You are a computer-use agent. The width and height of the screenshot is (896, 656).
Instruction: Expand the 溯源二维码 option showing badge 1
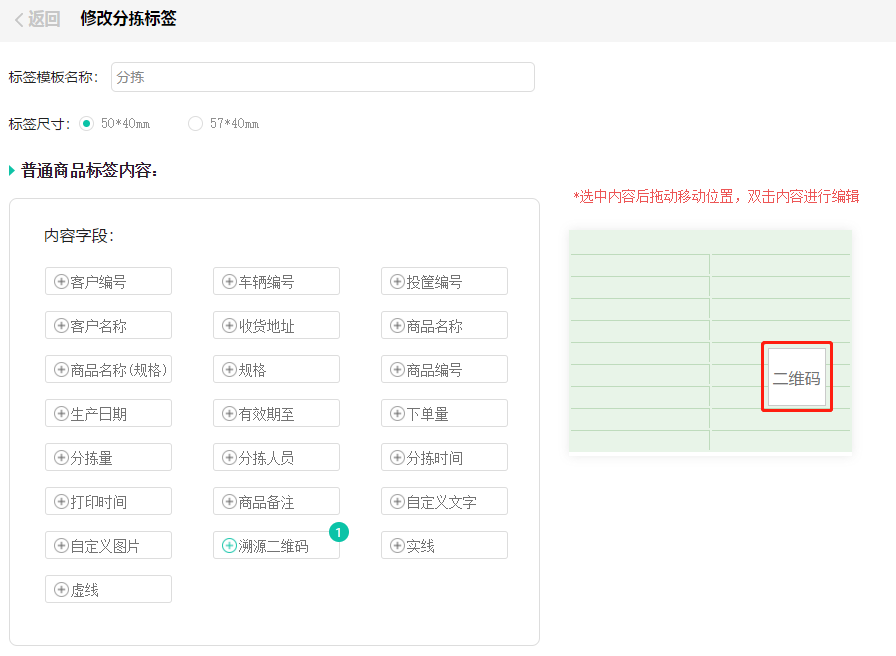[x=276, y=545]
